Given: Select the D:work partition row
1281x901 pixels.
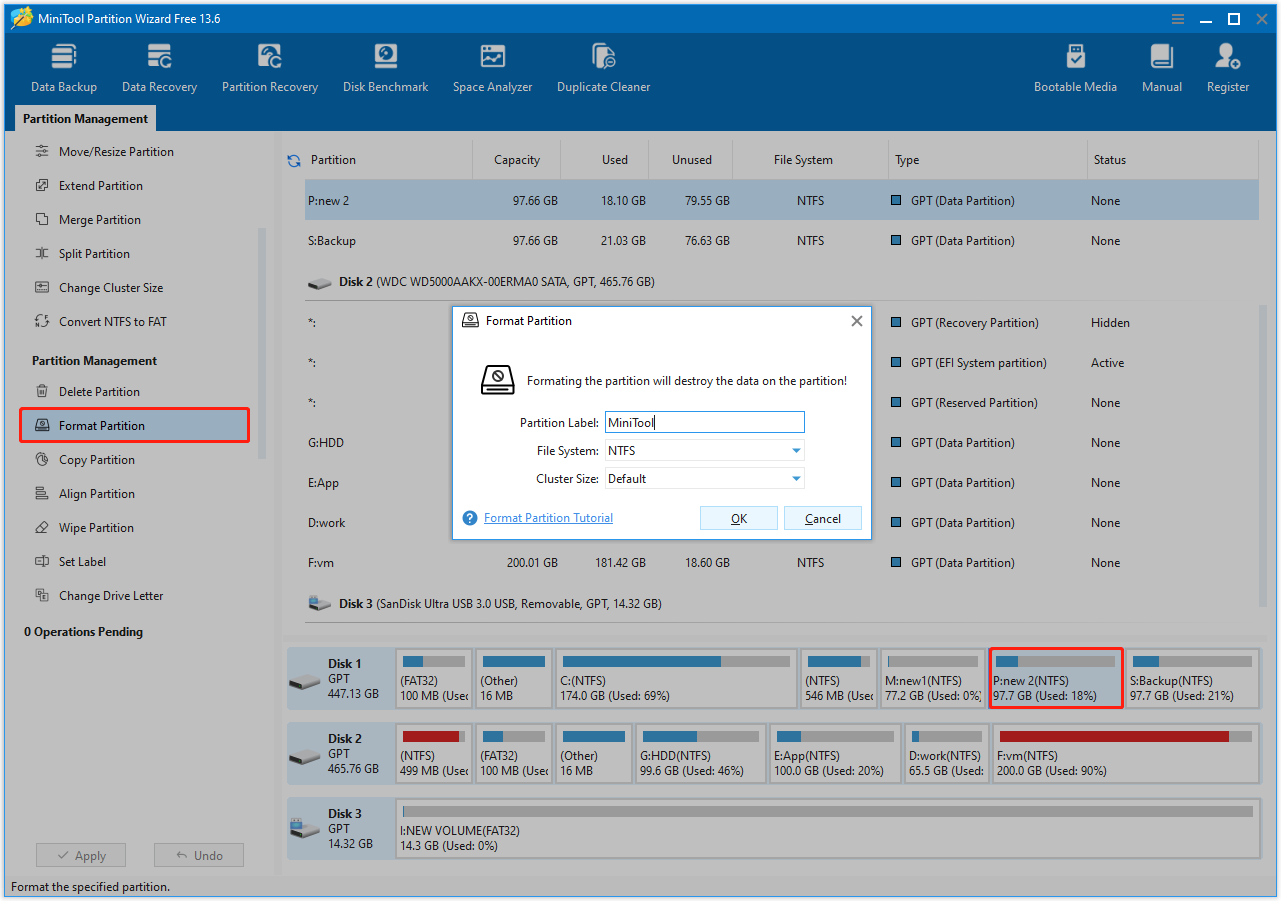Looking at the screenshot, I should (781, 523).
